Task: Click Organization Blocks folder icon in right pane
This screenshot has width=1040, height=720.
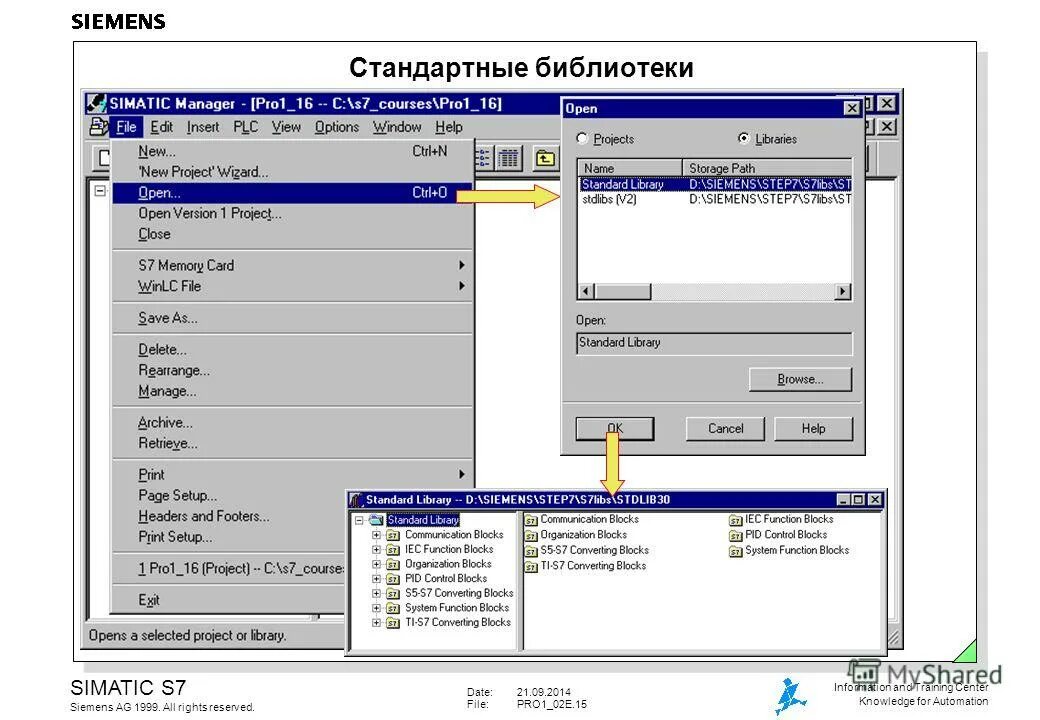Action: [531, 535]
